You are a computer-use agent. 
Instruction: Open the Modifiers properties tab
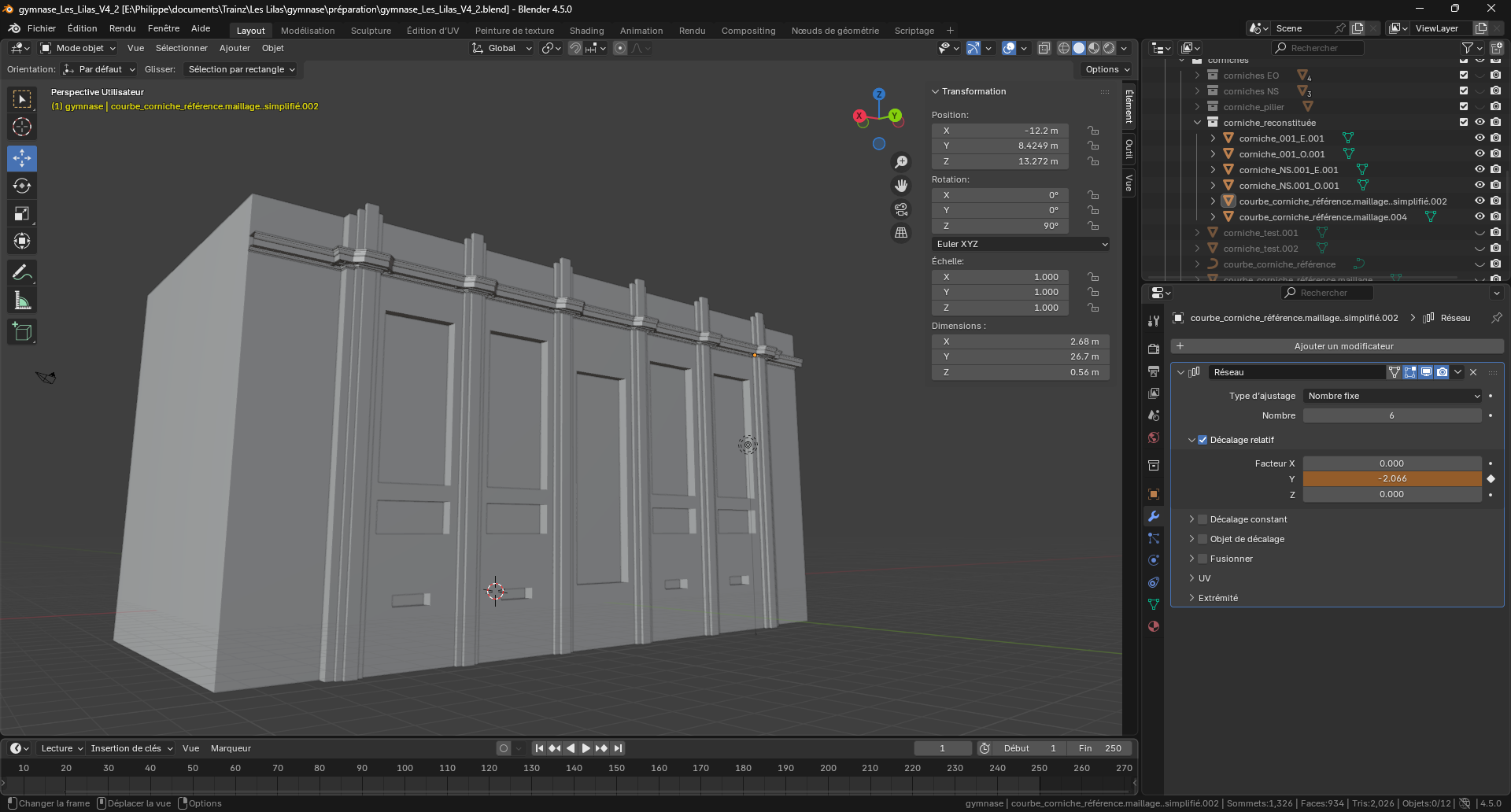tap(1154, 516)
